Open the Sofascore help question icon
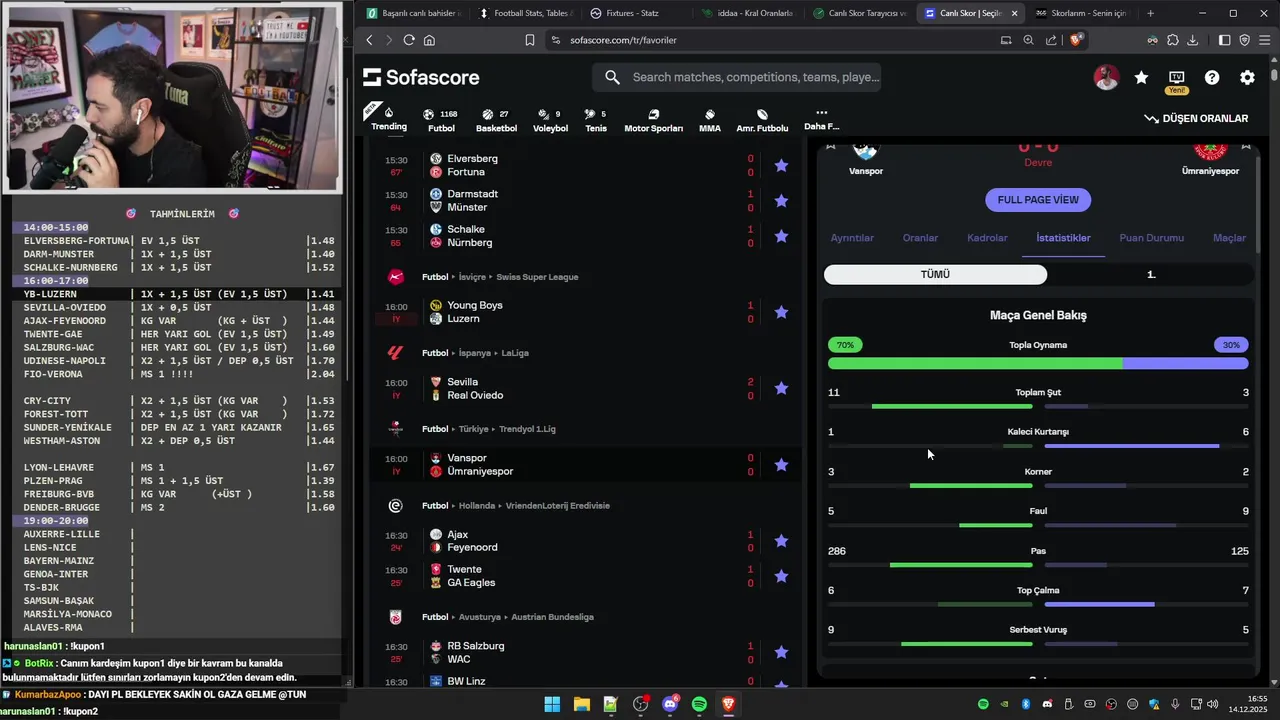 pos(1212,77)
